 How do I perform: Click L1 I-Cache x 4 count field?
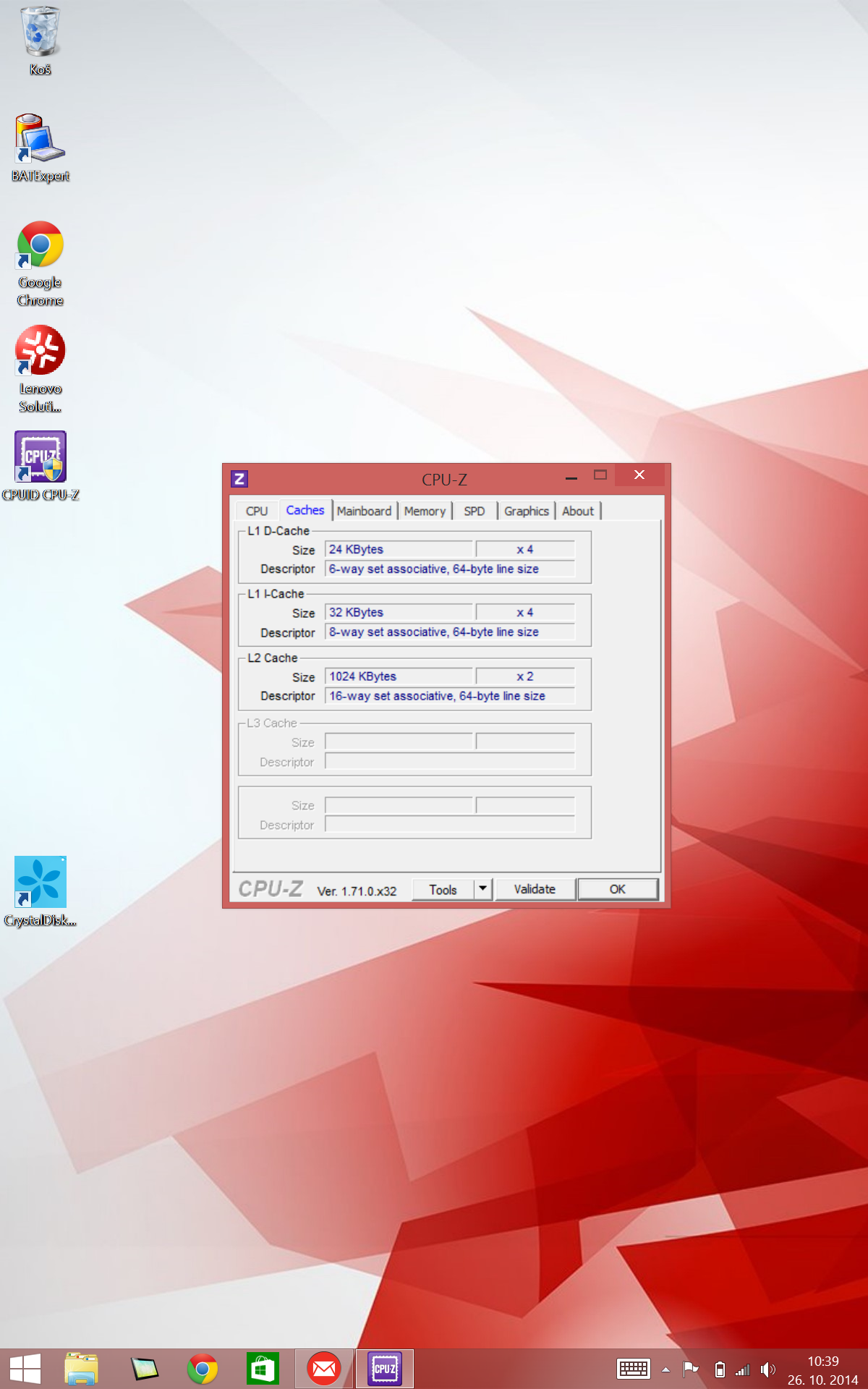tap(525, 612)
